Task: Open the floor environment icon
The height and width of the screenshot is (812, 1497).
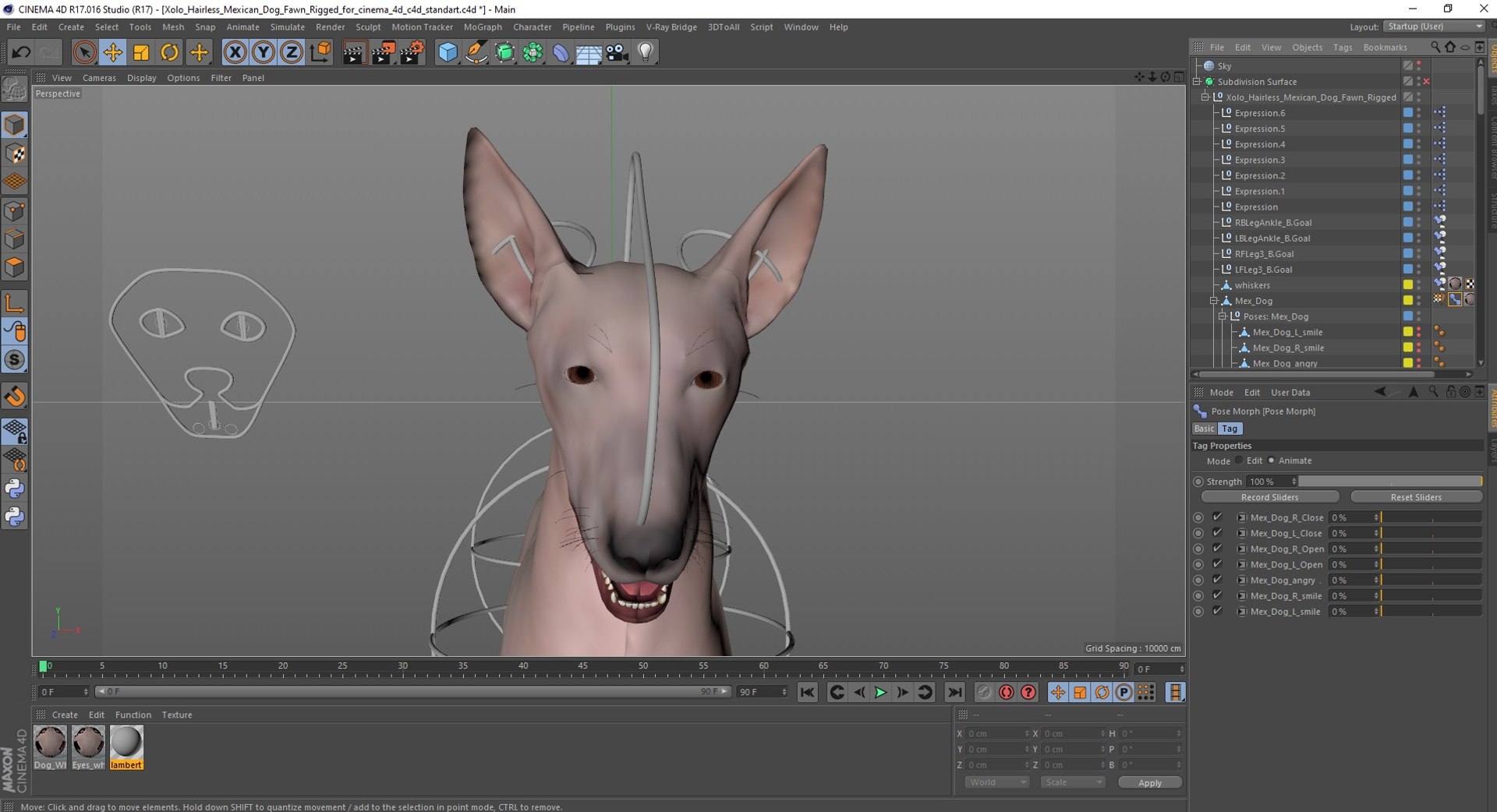Action: pos(589,52)
